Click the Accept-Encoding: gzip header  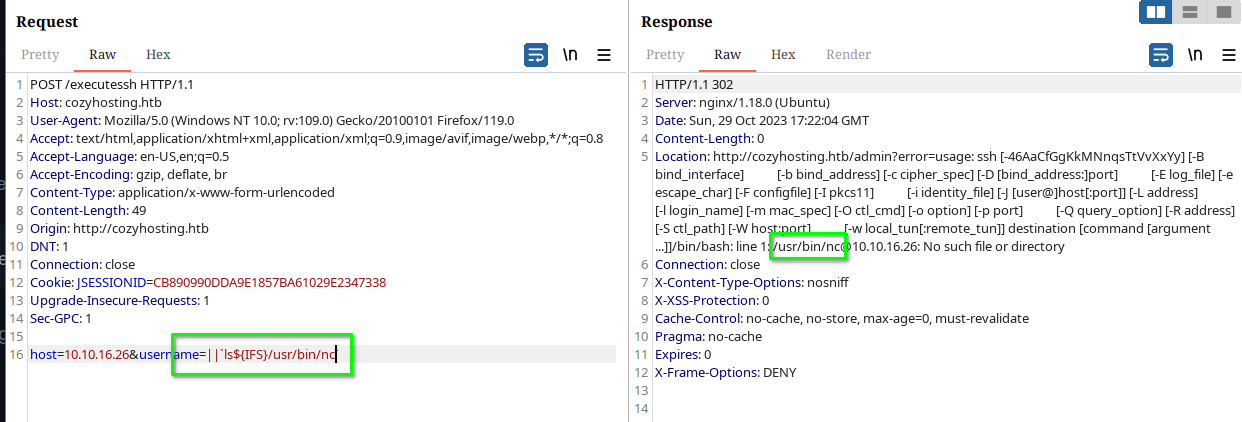point(129,174)
